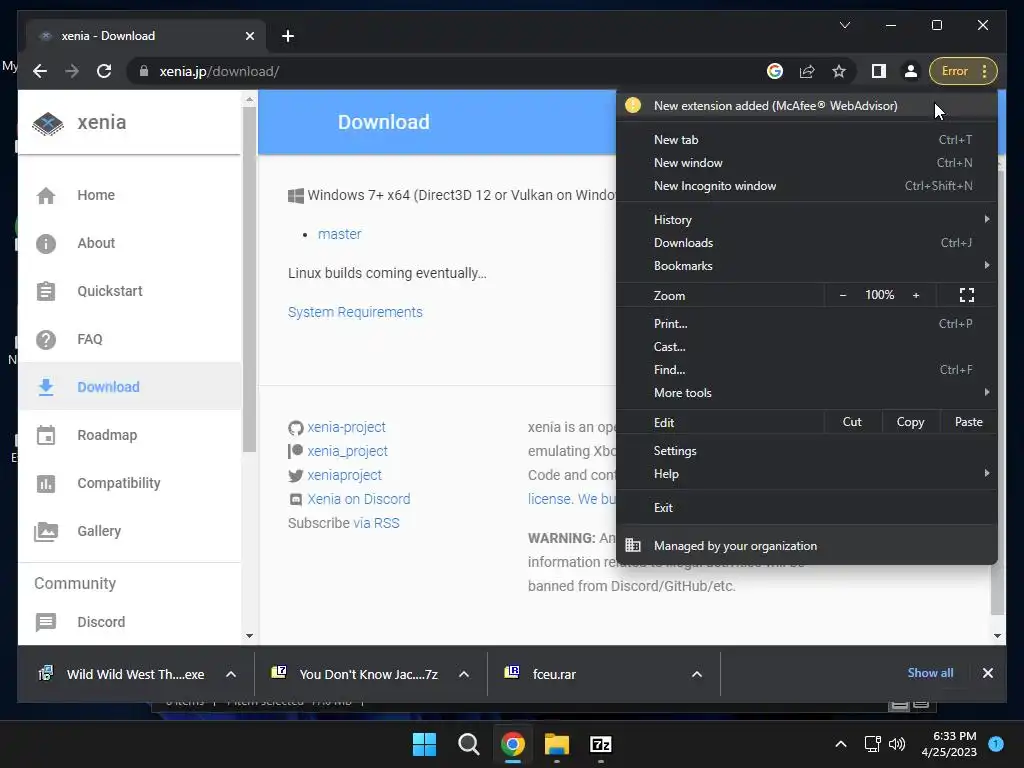The width and height of the screenshot is (1024, 768).
Task: Open the side panel icon
Action: 879,71
